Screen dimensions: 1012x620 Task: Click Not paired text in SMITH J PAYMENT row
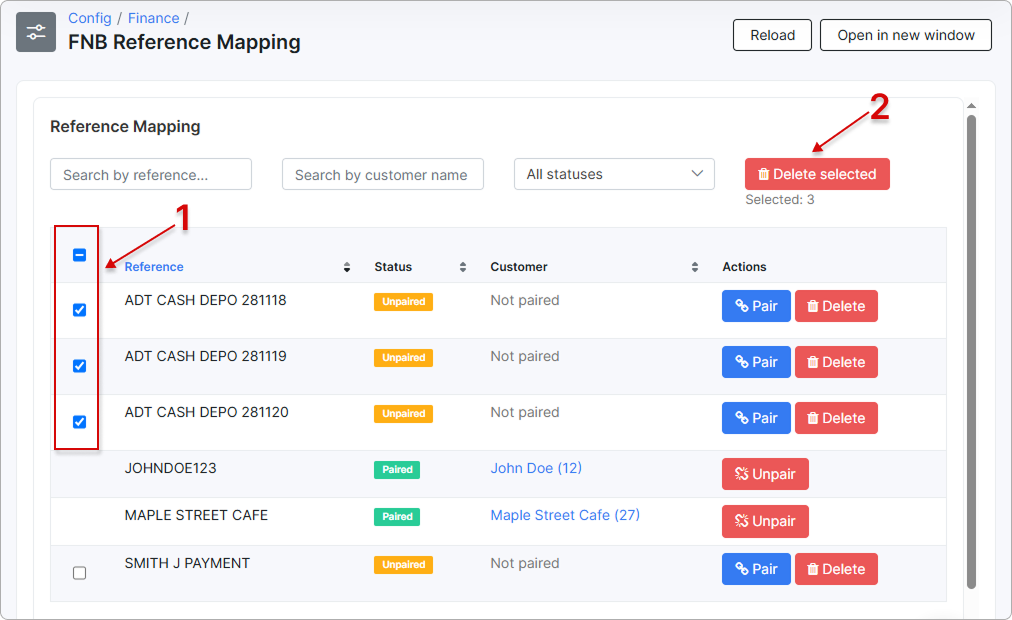(525, 563)
